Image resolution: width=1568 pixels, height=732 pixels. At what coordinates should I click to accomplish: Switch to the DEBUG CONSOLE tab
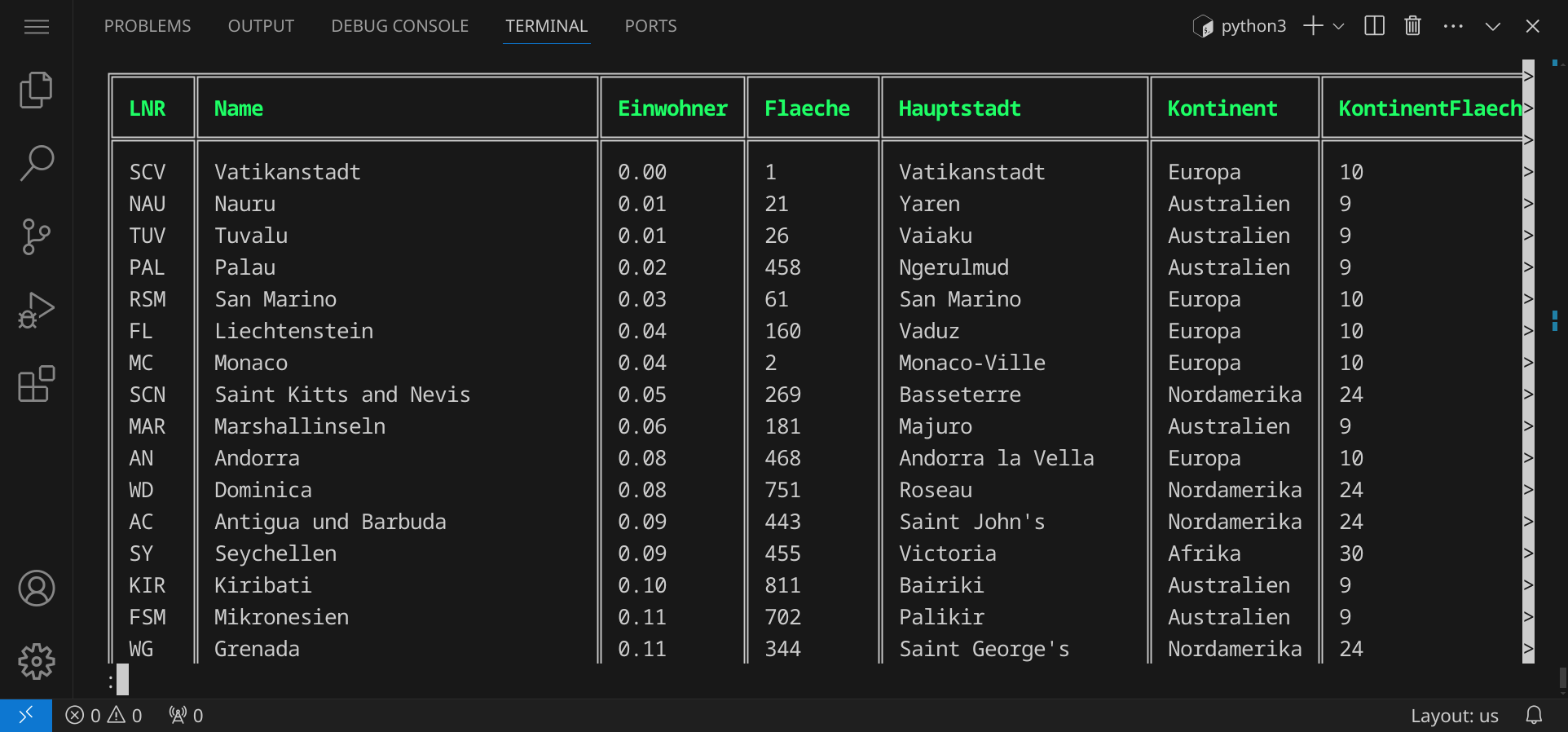tap(399, 26)
